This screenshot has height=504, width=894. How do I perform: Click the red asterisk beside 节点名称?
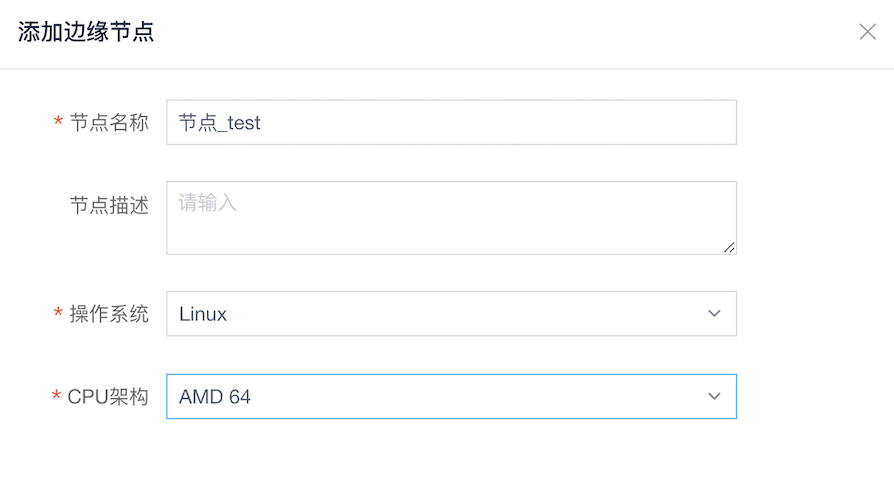click(x=57, y=123)
